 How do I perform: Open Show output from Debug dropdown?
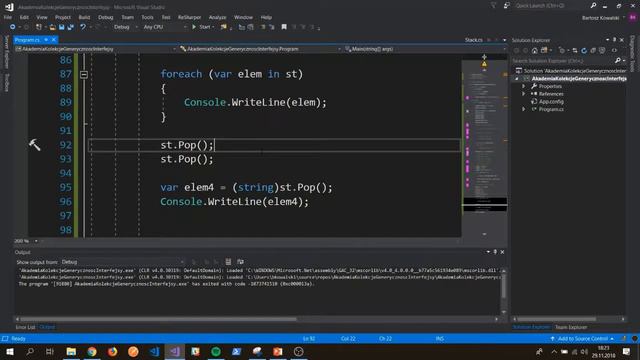pos(122,262)
